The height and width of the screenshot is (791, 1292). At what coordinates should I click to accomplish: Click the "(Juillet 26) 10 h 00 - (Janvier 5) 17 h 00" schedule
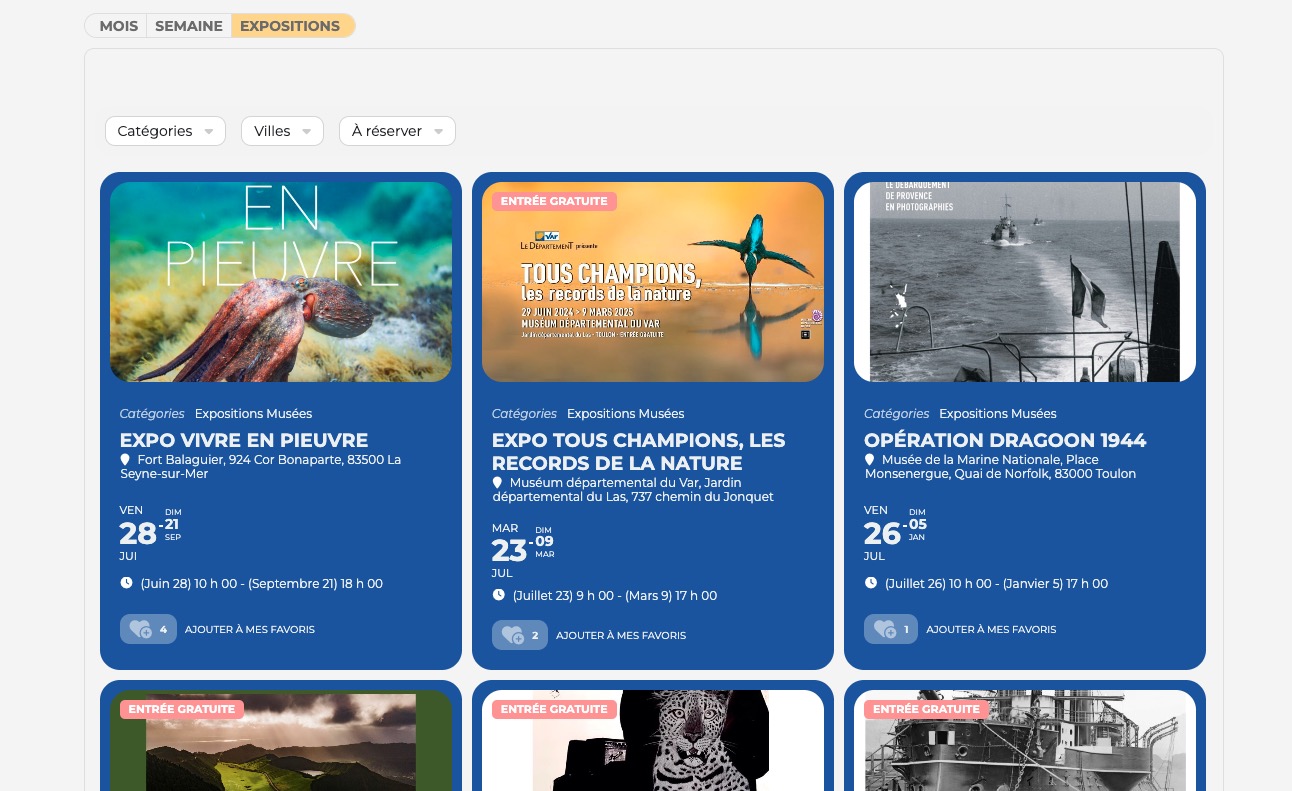pyautogui.click(x=998, y=584)
